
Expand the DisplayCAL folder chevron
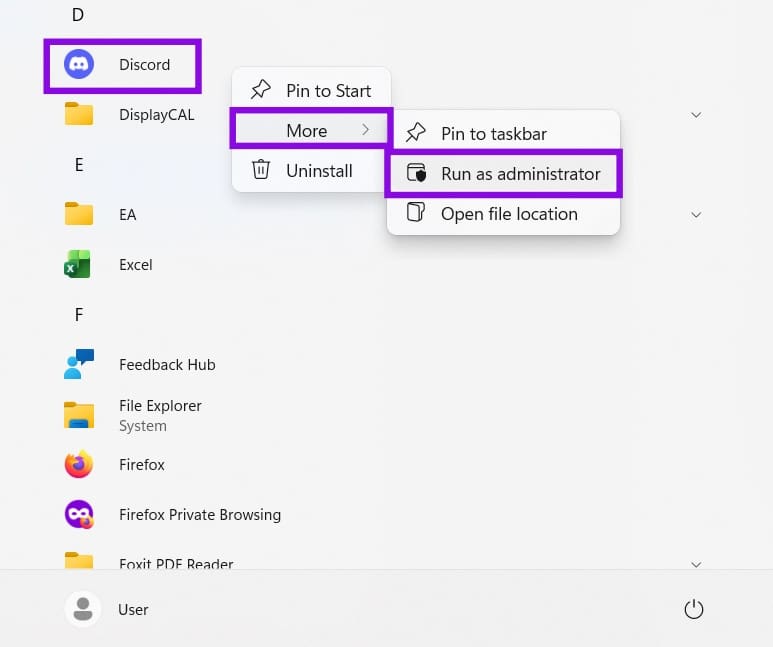[696, 115]
